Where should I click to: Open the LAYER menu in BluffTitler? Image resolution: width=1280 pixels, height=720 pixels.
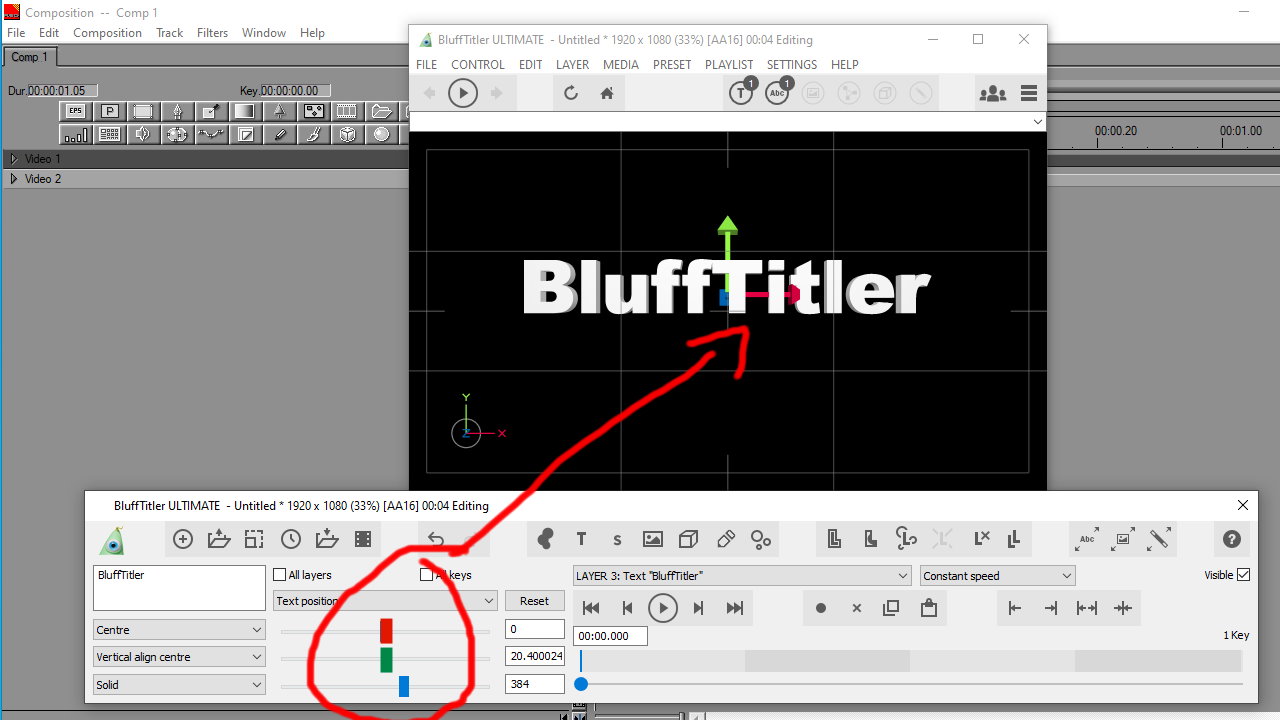(x=572, y=64)
